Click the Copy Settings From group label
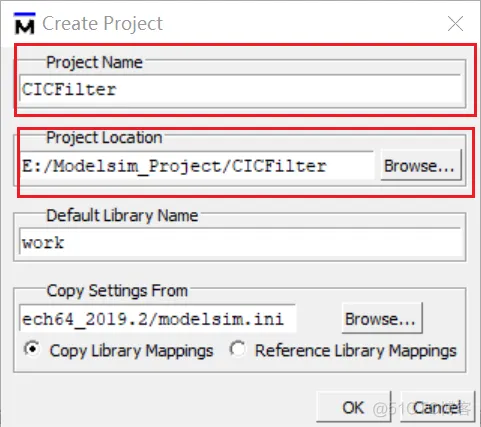 click(x=117, y=291)
